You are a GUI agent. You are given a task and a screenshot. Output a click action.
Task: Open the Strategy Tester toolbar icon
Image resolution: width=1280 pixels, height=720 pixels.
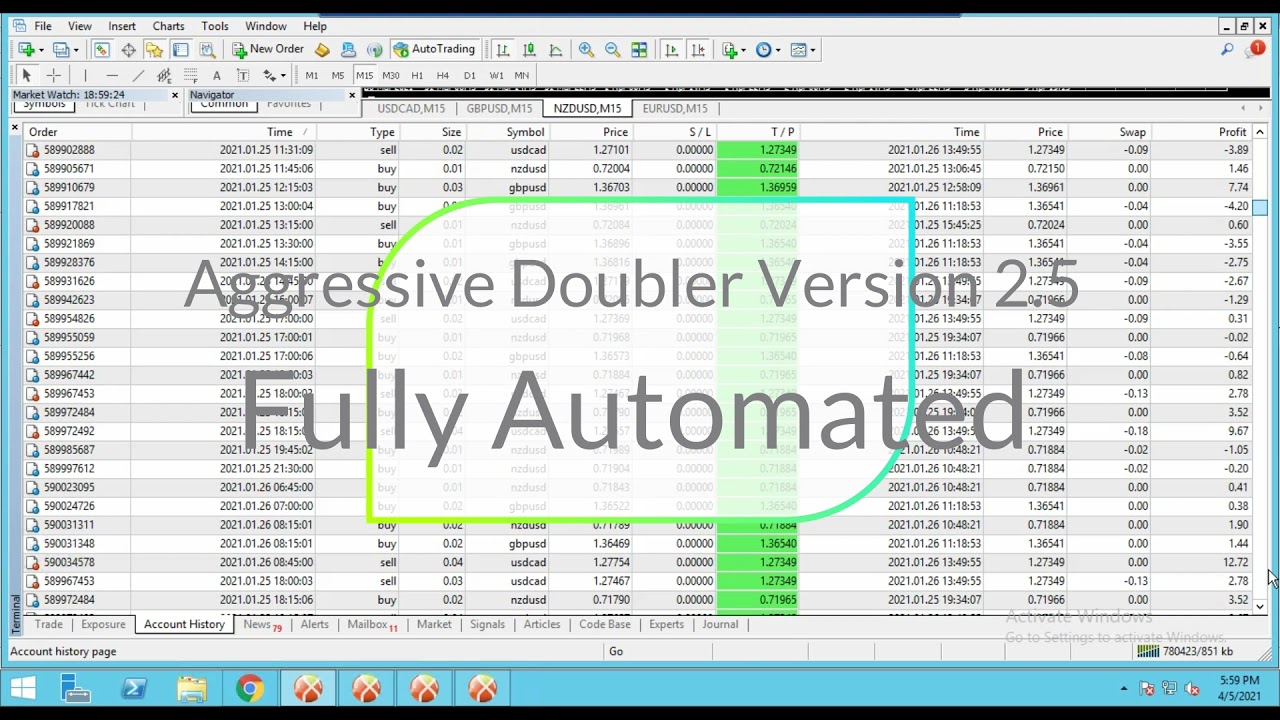[x=207, y=49]
